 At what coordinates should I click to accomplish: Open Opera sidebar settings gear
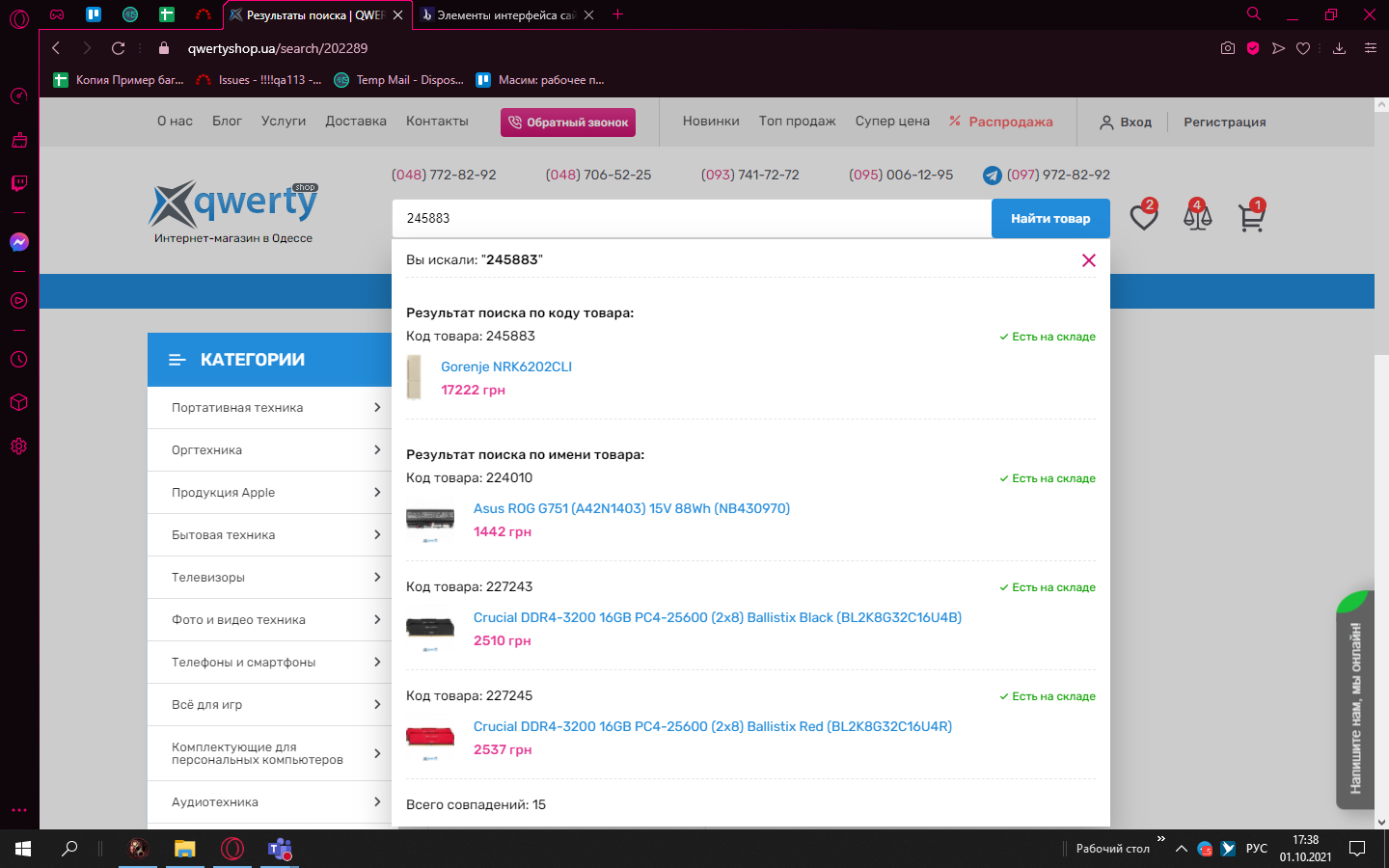[x=19, y=447]
